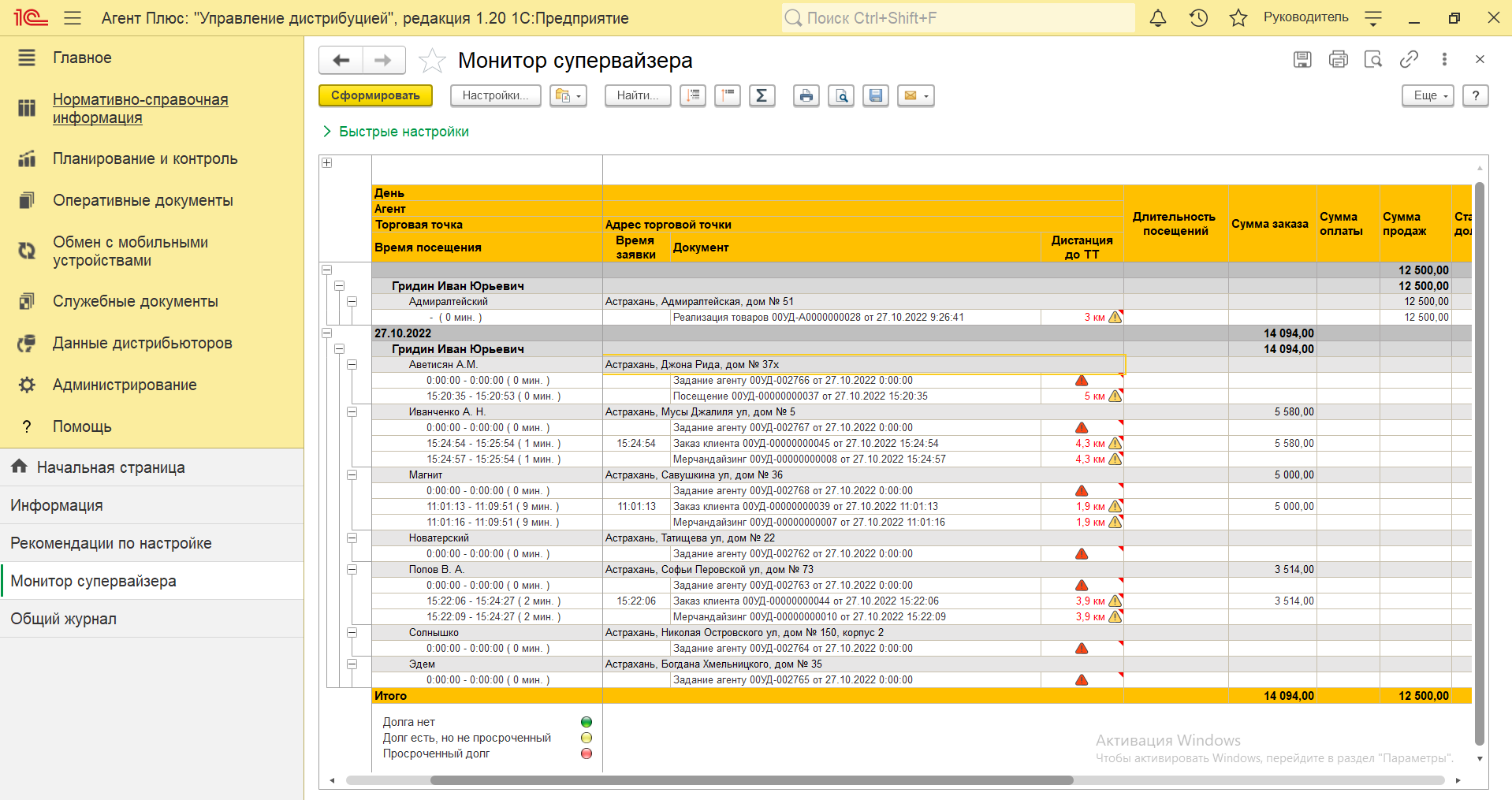Open the report variants folder dropdown
The image size is (1512, 800).
point(568,95)
